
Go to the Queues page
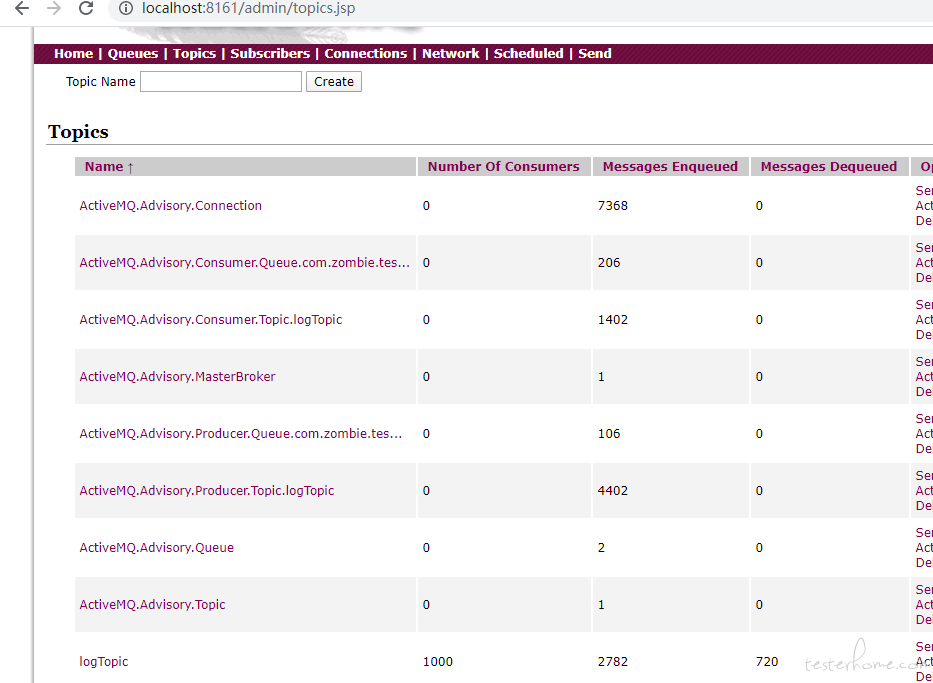tap(133, 54)
